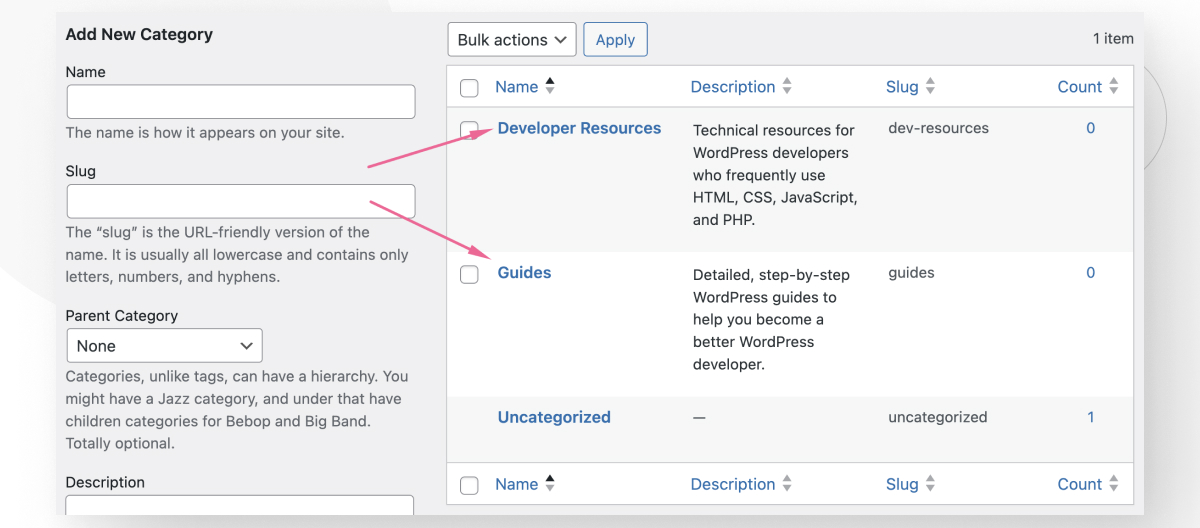This screenshot has width=1200, height=528.
Task: Click the Parent Category label
Action: point(121,316)
